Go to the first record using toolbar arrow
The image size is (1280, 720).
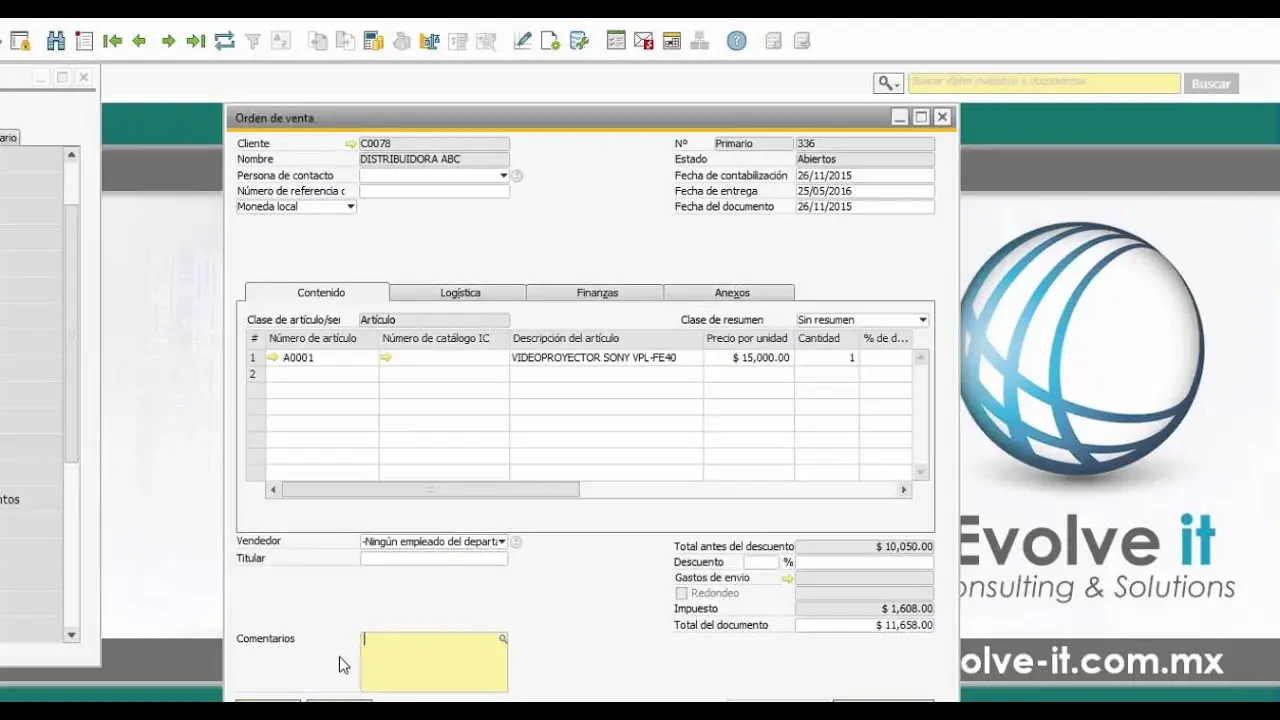click(x=113, y=40)
